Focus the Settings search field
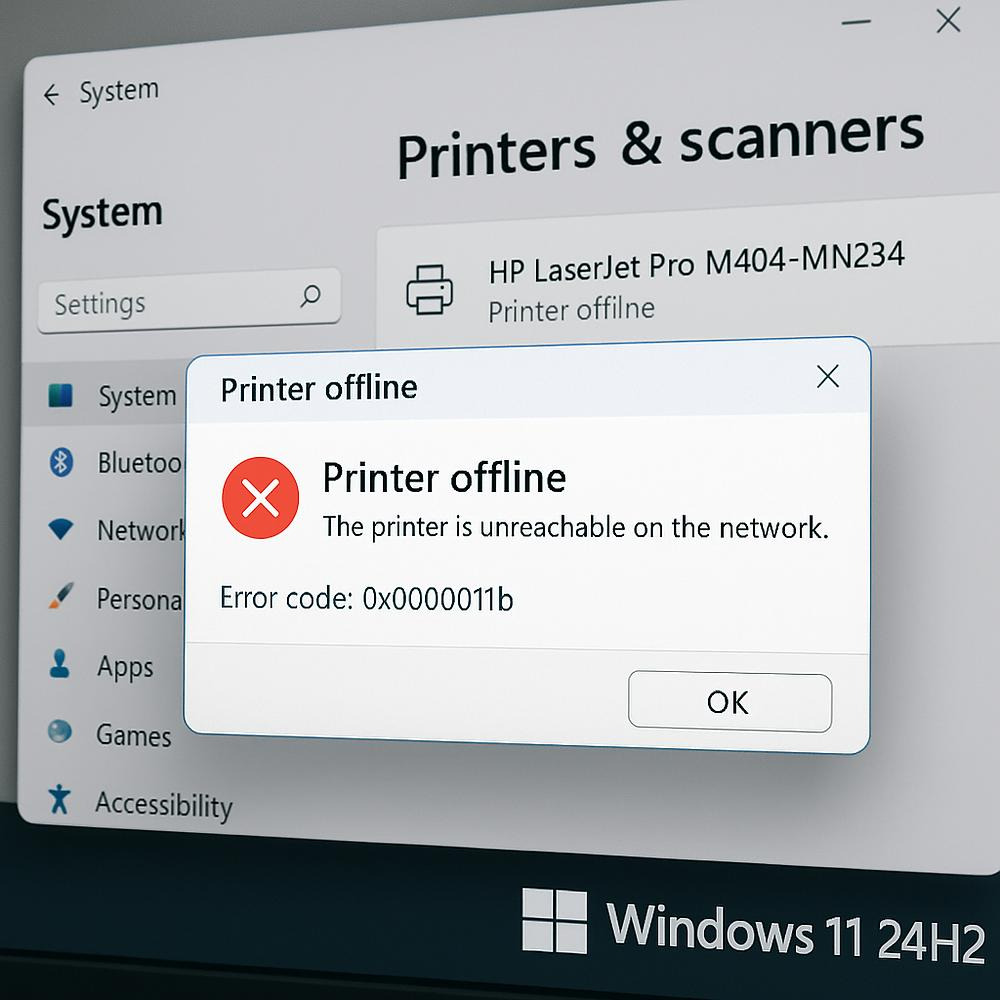This screenshot has width=1000, height=1000. coord(189,300)
